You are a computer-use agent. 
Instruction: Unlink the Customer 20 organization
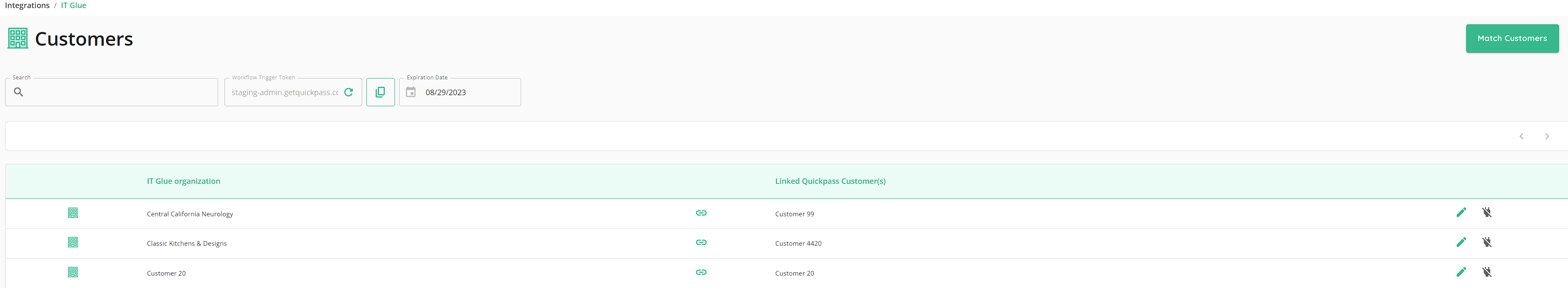pyautogui.click(x=1487, y=272)
